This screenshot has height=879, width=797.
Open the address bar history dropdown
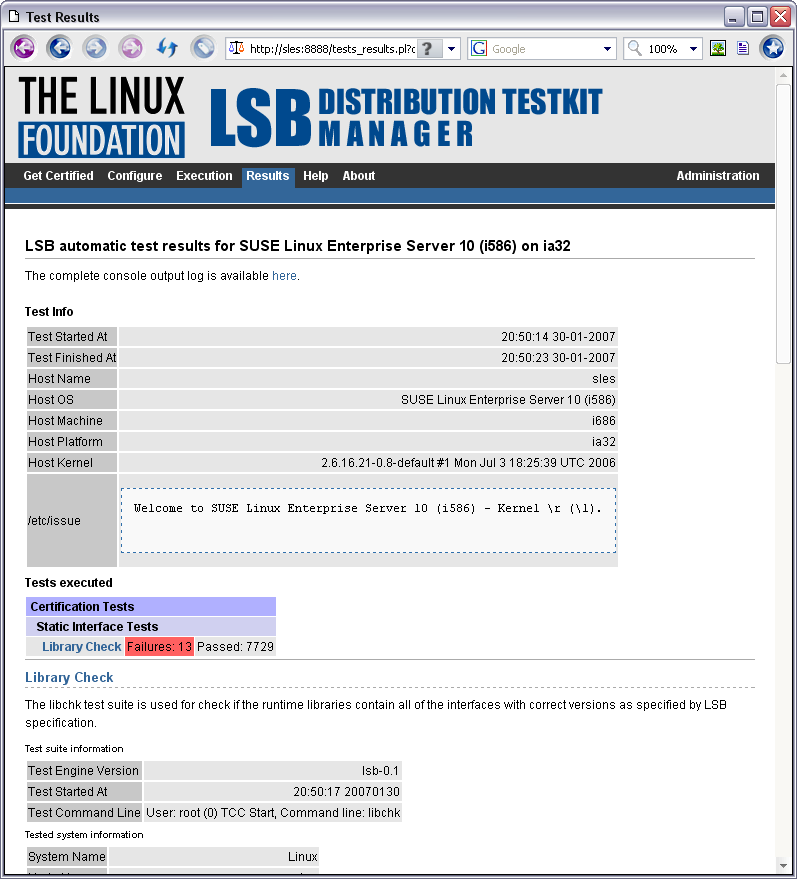(x=452, y=49)
